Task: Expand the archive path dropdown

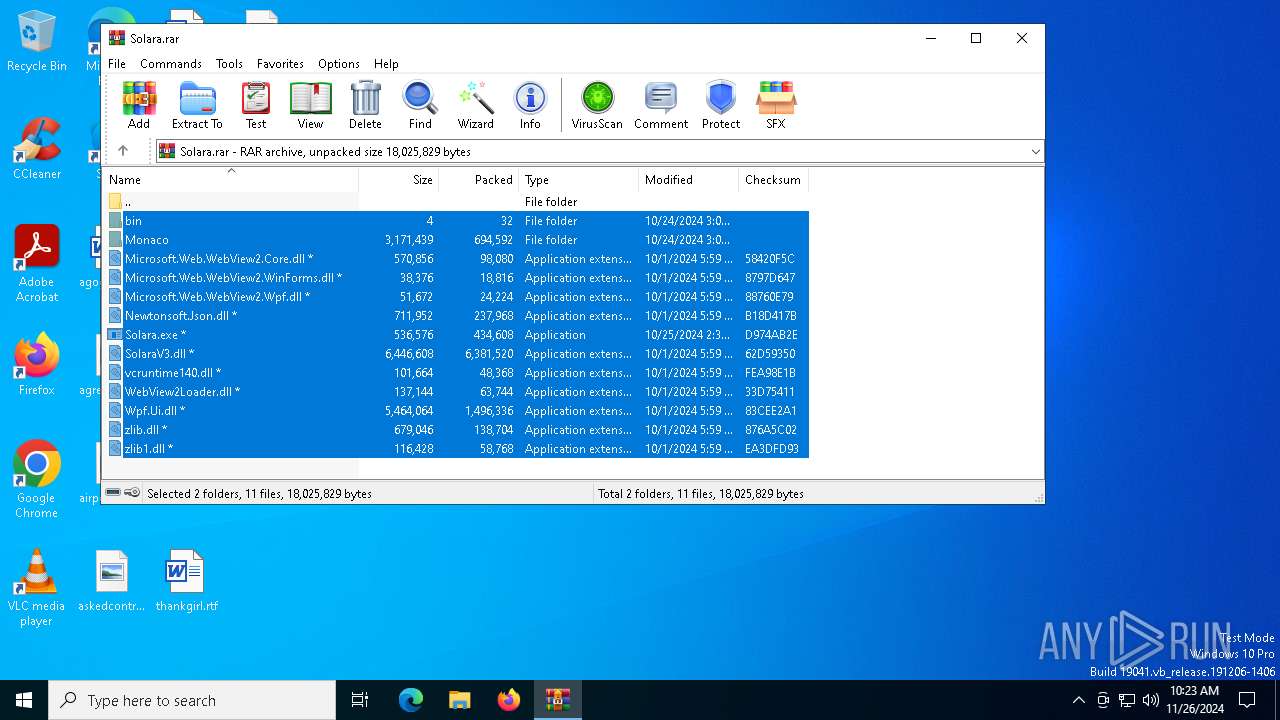Action: point(1035,152)
